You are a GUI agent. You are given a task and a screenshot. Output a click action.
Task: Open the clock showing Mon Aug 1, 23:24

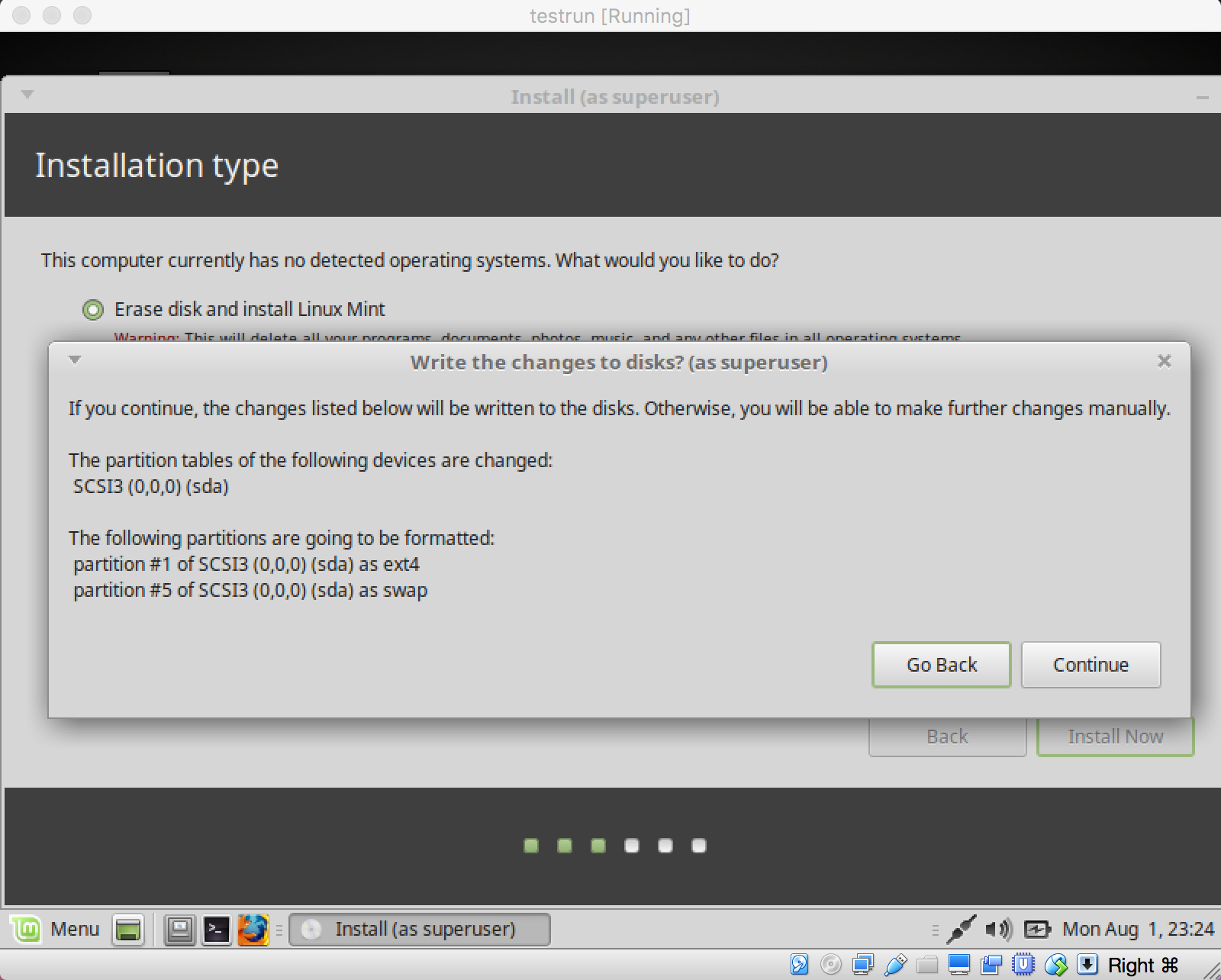coord(1138,929)
